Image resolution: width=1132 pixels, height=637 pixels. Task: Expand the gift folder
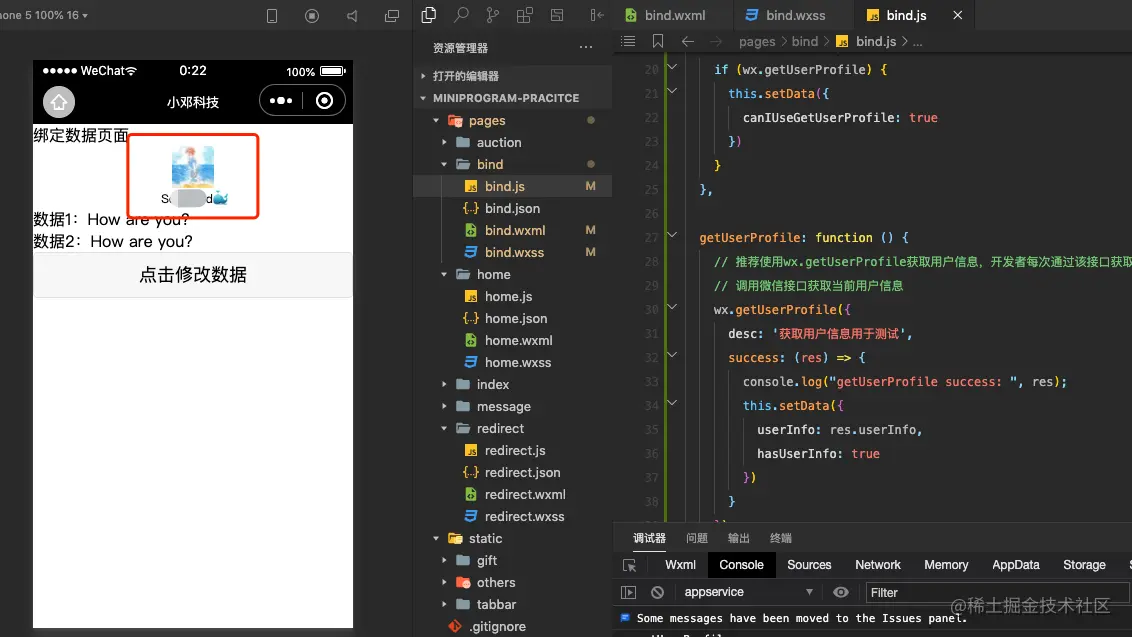point(513,560)
